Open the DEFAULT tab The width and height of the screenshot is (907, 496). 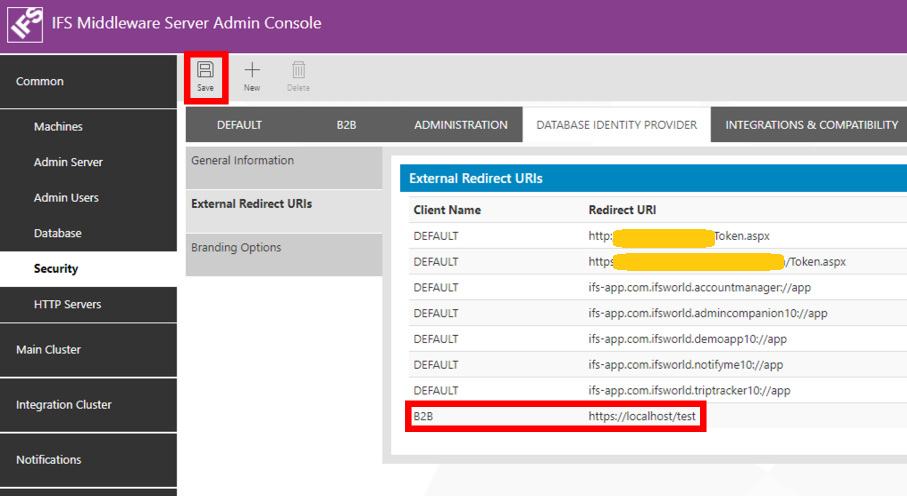click(x=239, y=124)
